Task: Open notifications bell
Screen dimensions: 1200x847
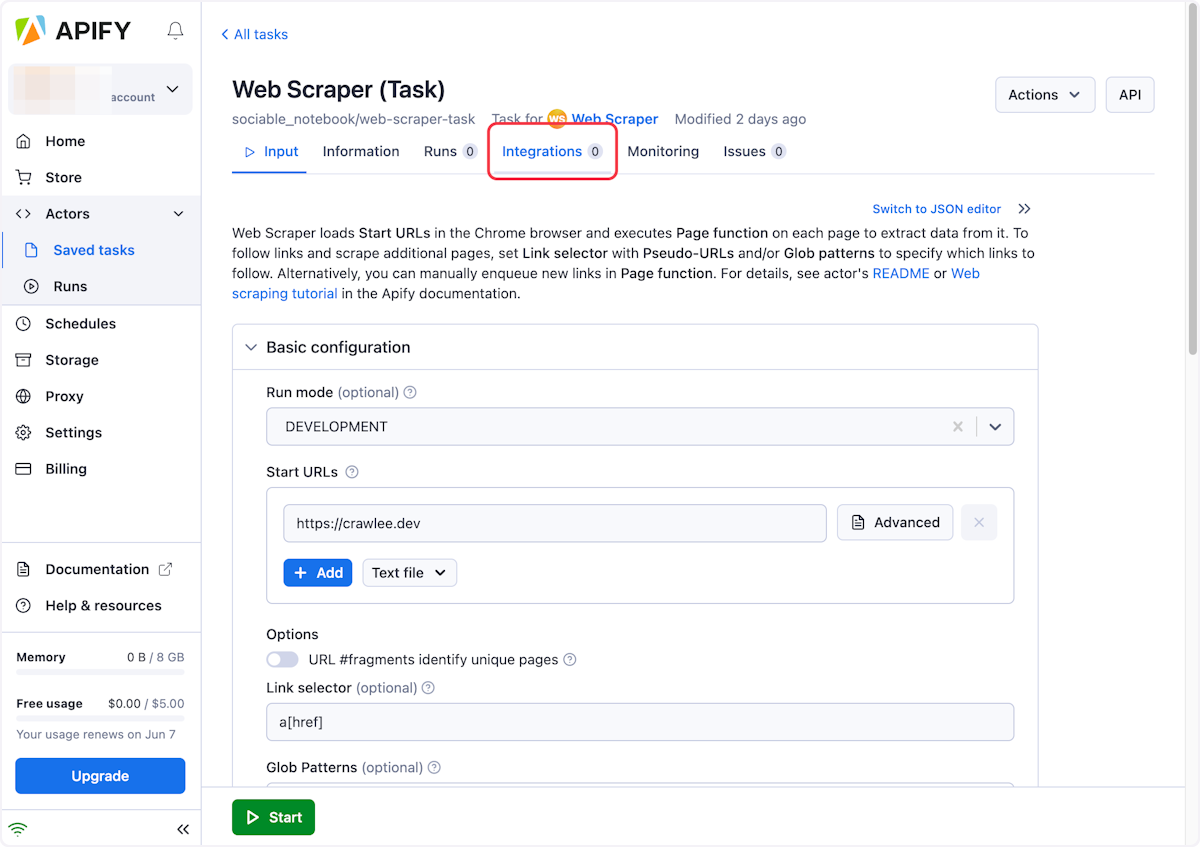Action: [x=175, y=31]
